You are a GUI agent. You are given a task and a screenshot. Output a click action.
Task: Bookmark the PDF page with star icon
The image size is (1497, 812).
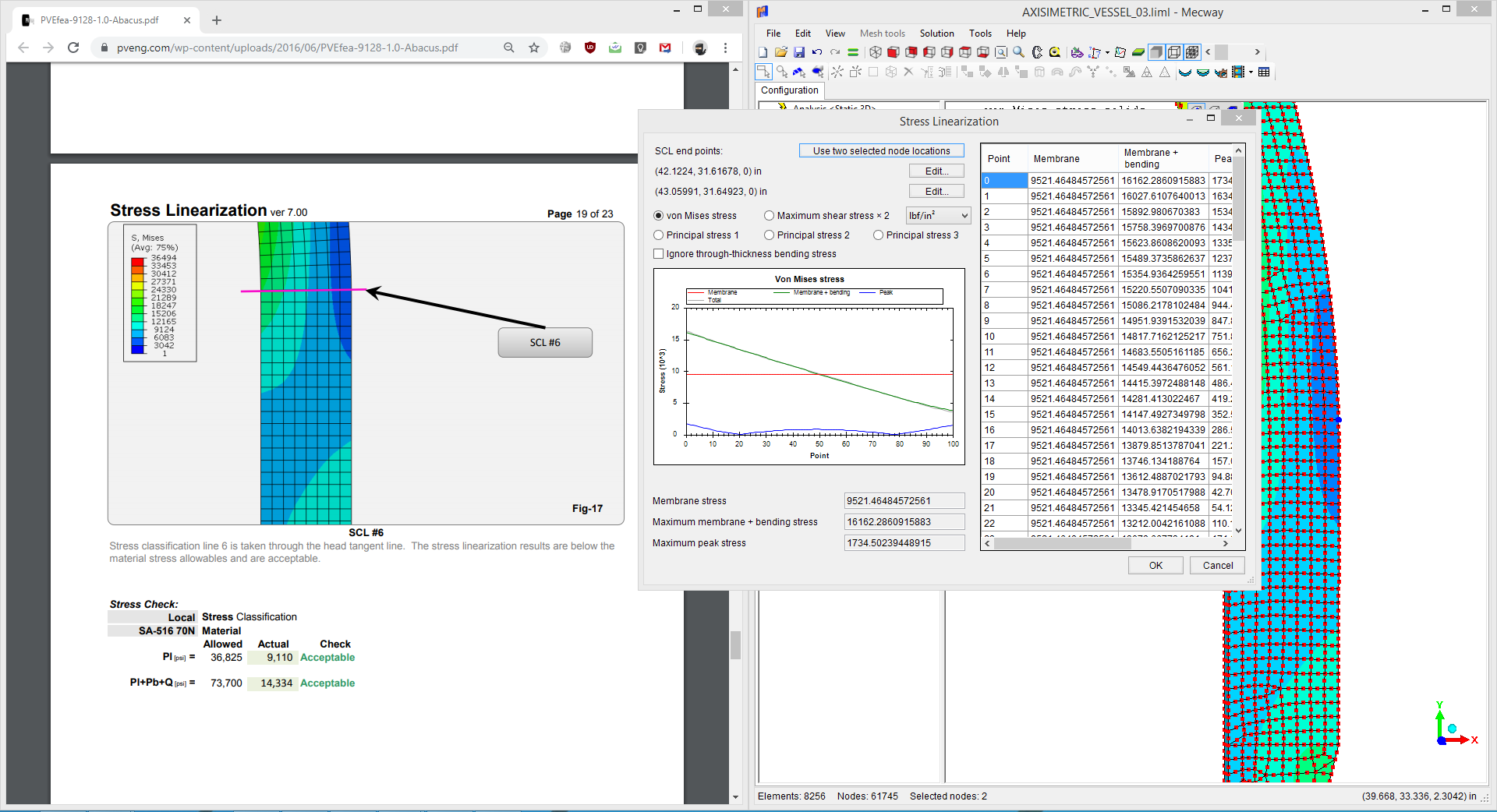(534, 48)
